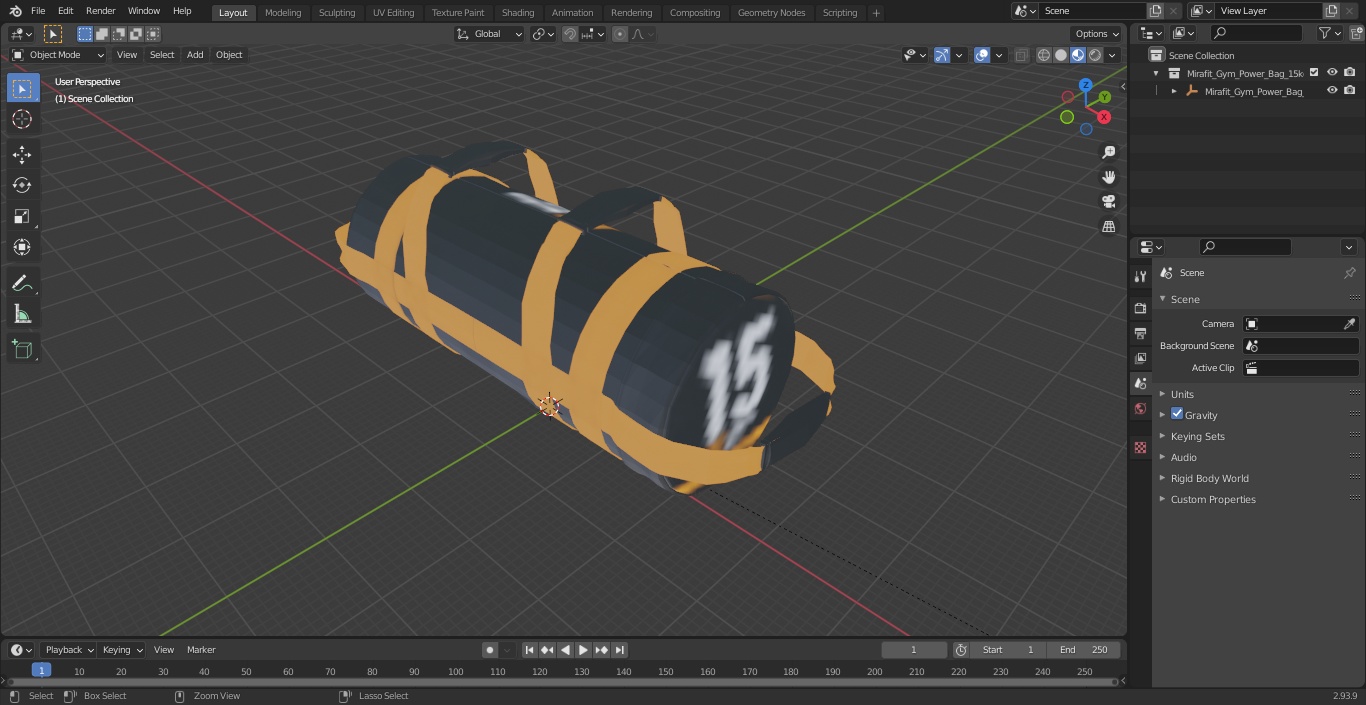This screenshot has height=705, width=1366.
Task: Toggle proportional editing
Action: [x=620, y=34]
